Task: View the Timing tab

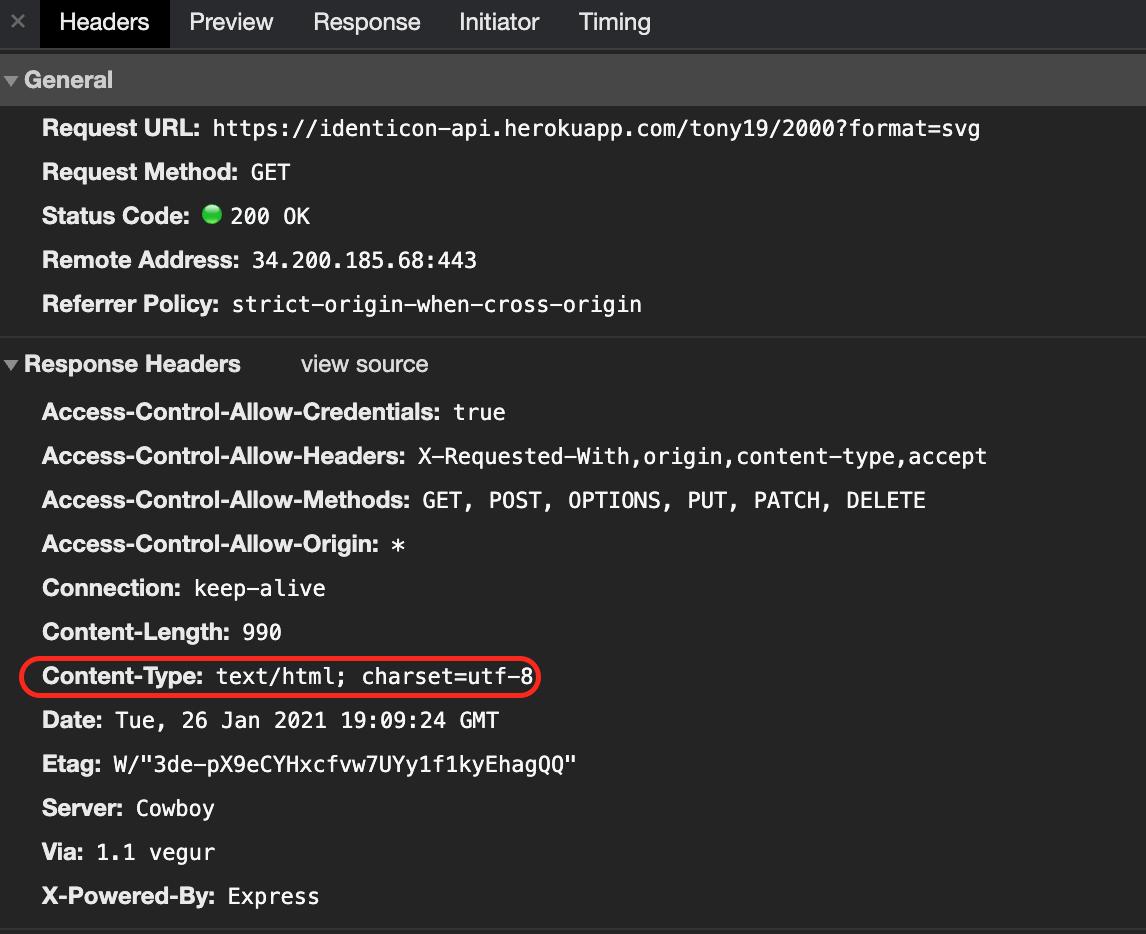Action: tap(614, 22)
